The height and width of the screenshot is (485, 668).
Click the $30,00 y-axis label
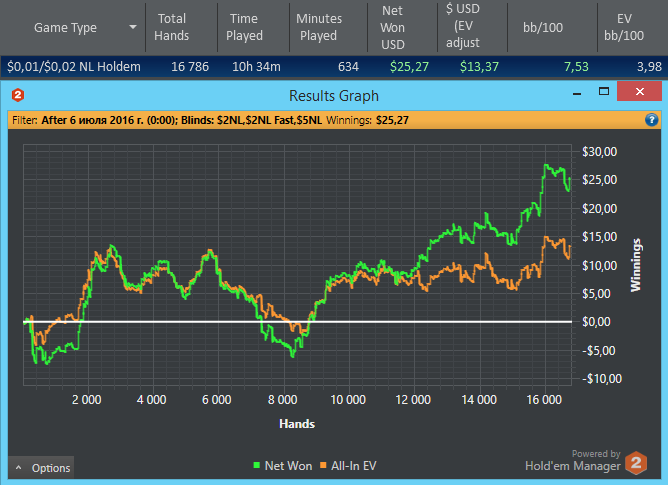pos(599,152)
